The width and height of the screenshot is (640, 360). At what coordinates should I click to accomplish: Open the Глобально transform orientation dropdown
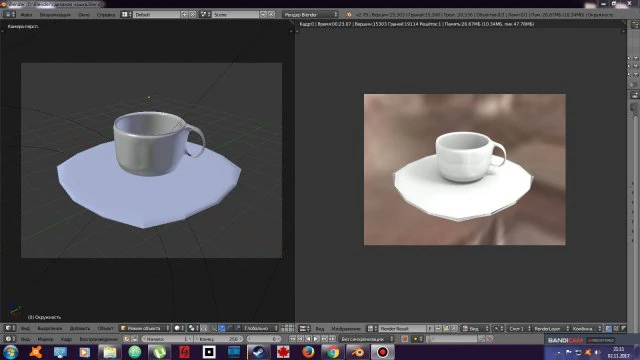pyautogui.click(x=260, y=328)
